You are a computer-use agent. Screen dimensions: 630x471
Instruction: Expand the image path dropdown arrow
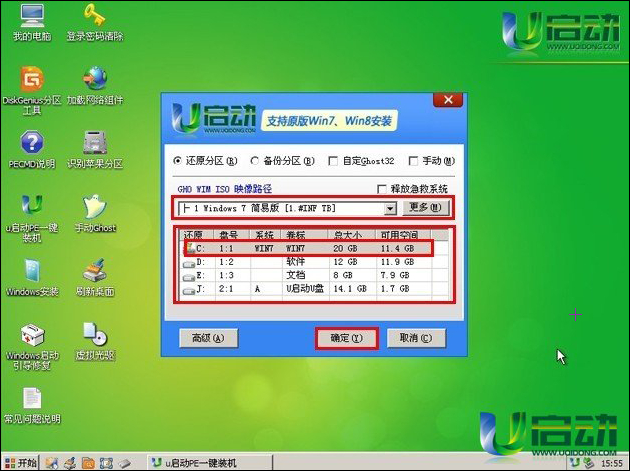click(391, 208)
